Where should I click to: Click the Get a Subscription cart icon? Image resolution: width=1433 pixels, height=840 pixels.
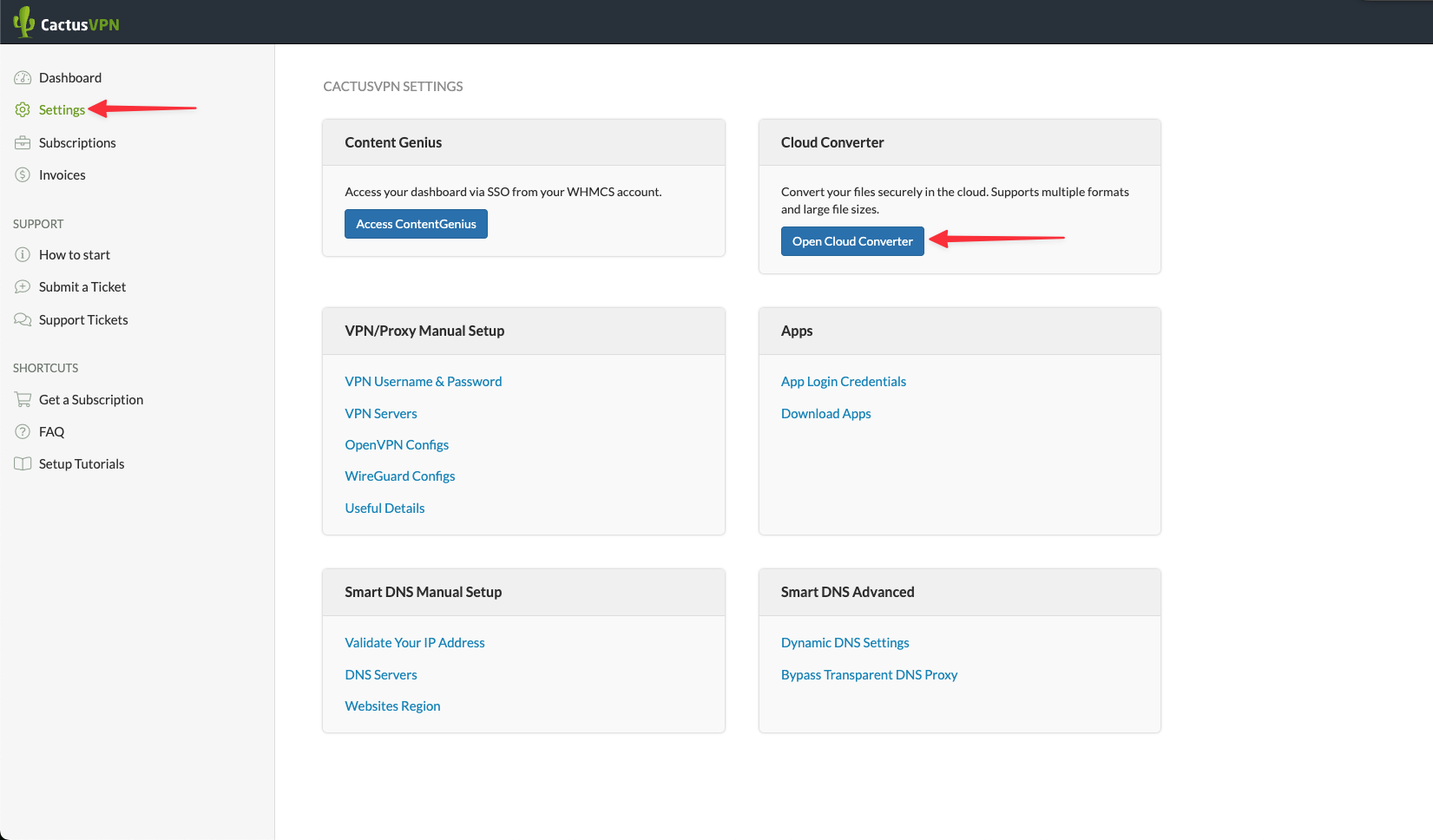coord(23,400)
